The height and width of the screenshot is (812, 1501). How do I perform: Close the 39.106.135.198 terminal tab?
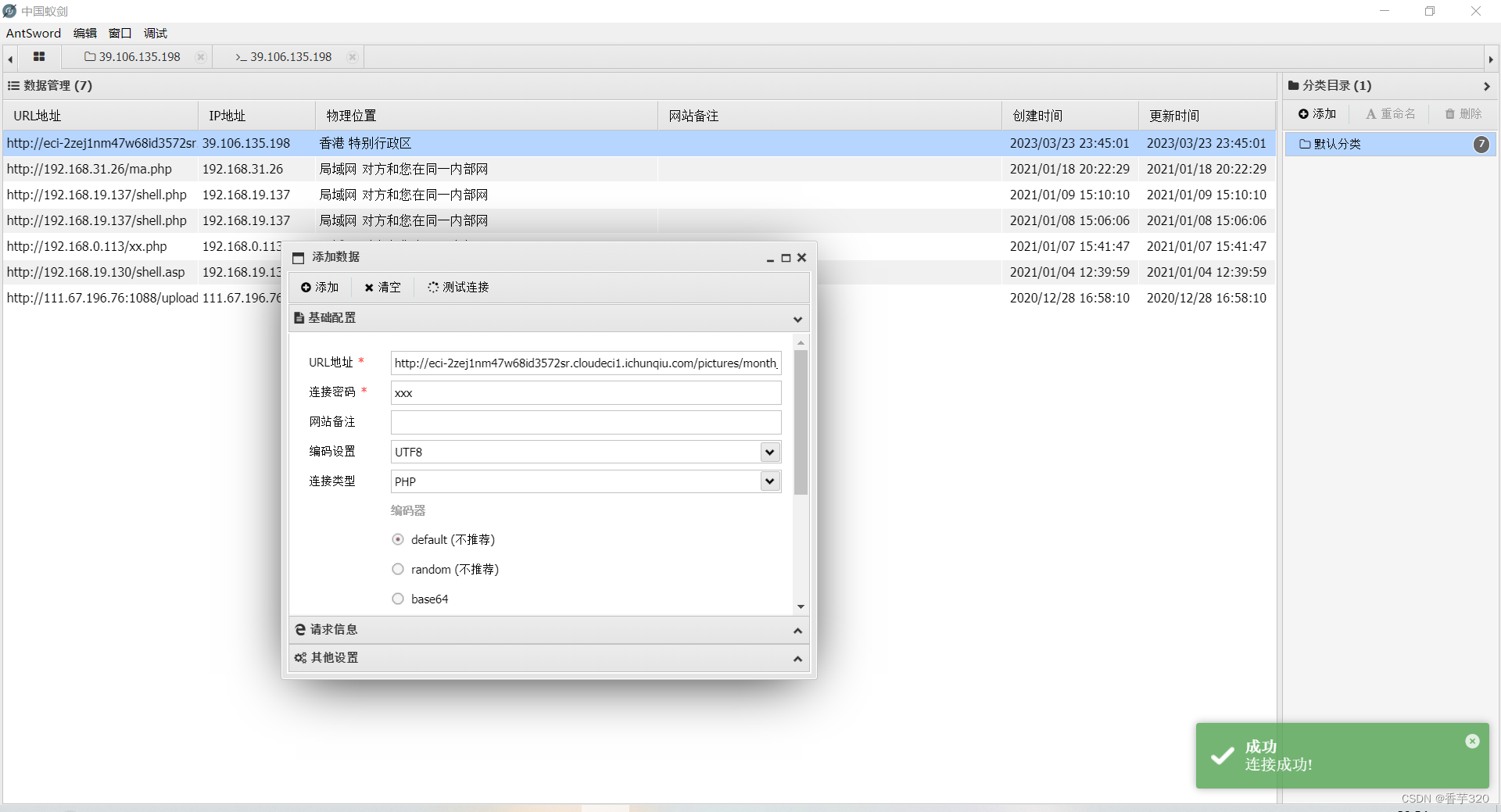353,57
